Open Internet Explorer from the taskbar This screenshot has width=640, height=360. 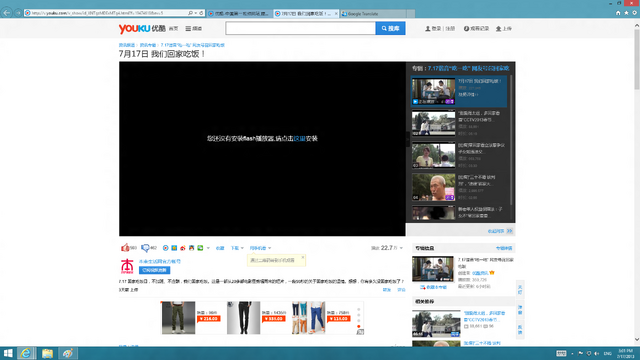click(x=26, y=353)
